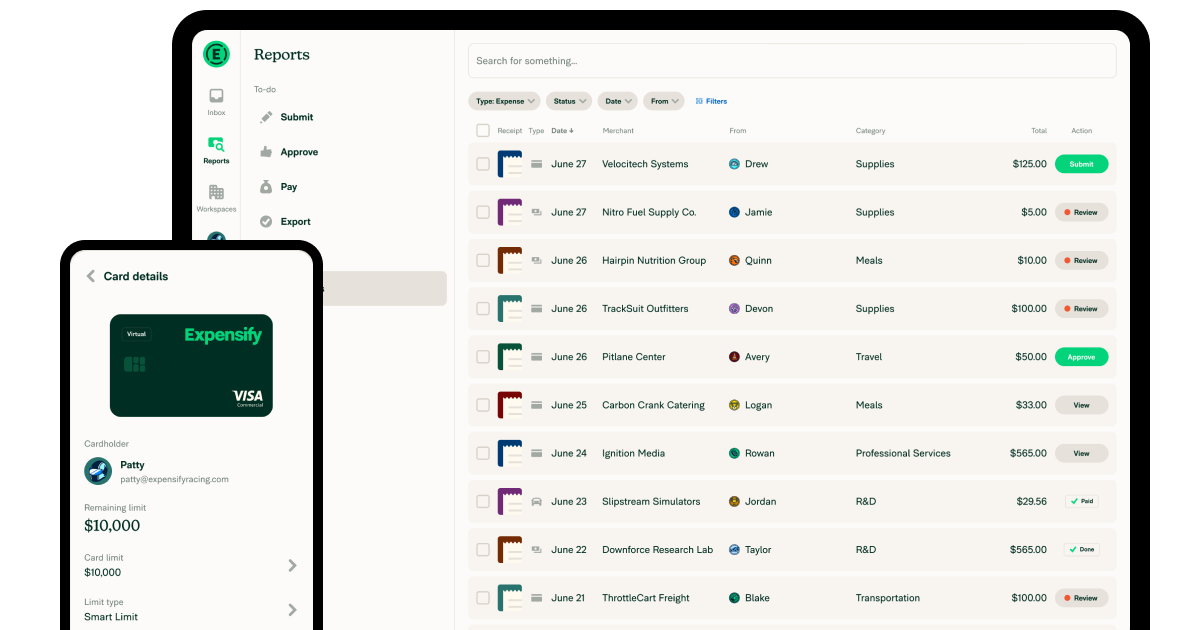Click the back arrow in Card details

[90, 276]
